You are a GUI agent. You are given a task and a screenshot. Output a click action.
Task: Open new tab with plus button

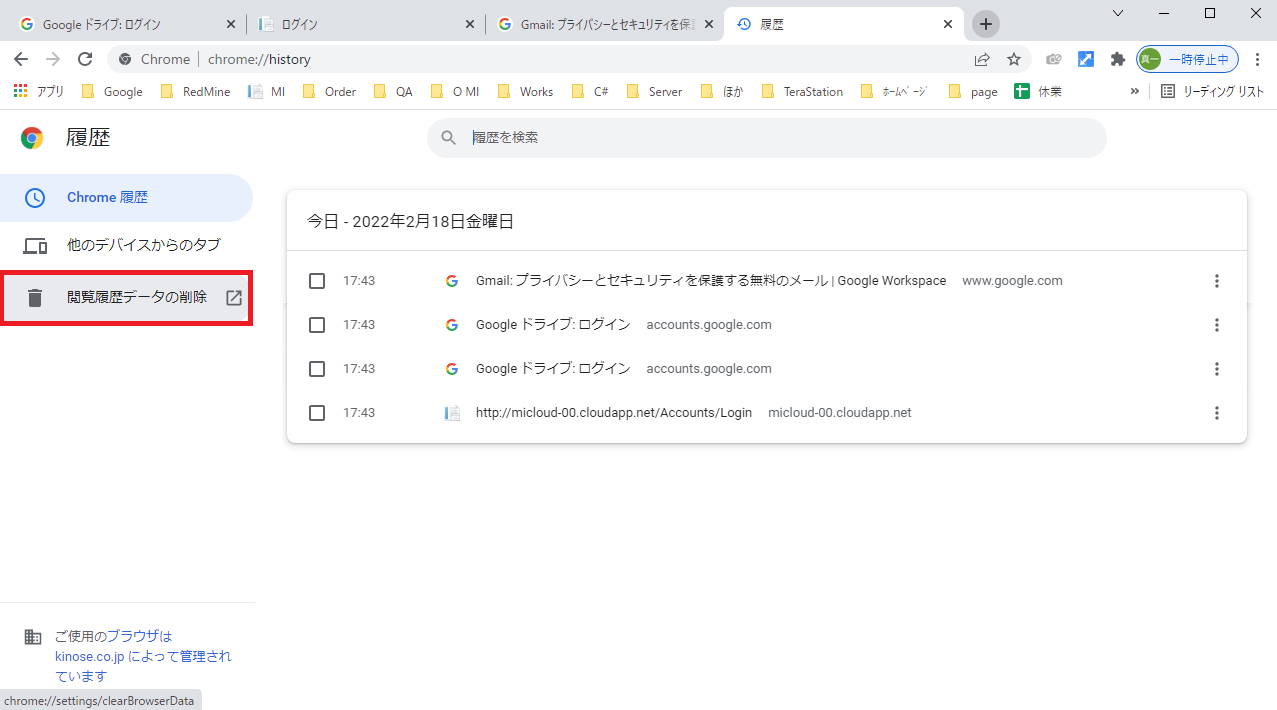pos(986,24)
